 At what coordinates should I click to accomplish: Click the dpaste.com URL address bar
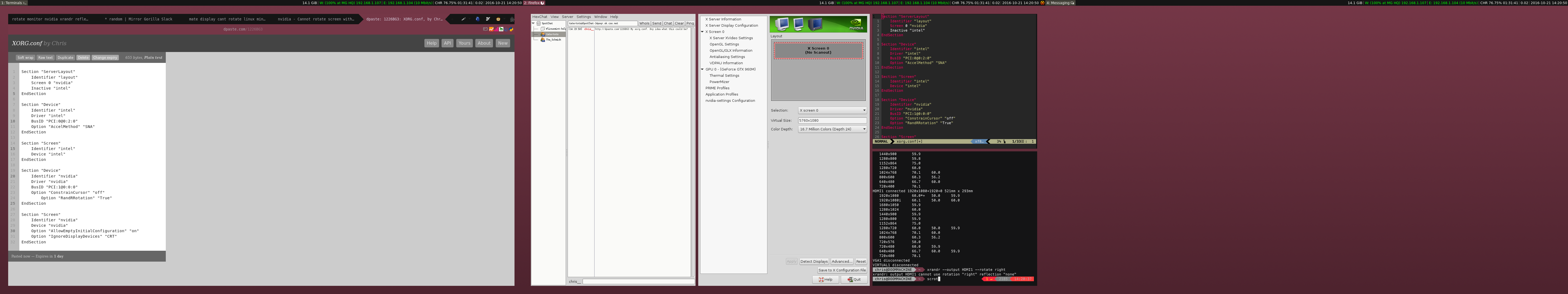pyautogui.click(x=243, y=29)
